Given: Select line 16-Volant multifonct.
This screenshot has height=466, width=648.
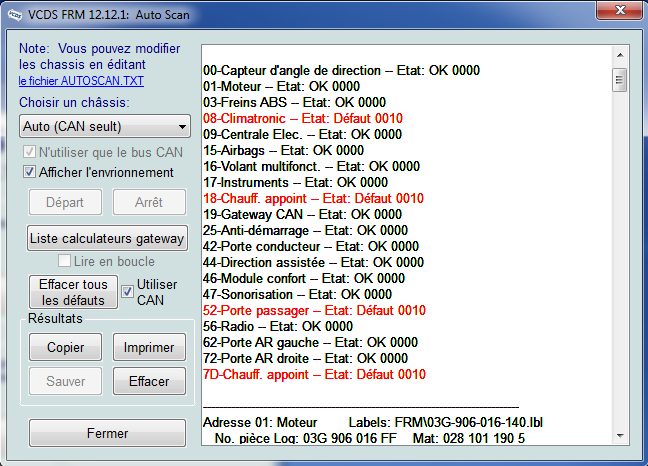Looking at the screenshot, I should pyautogui.click(x=312, y=166).
